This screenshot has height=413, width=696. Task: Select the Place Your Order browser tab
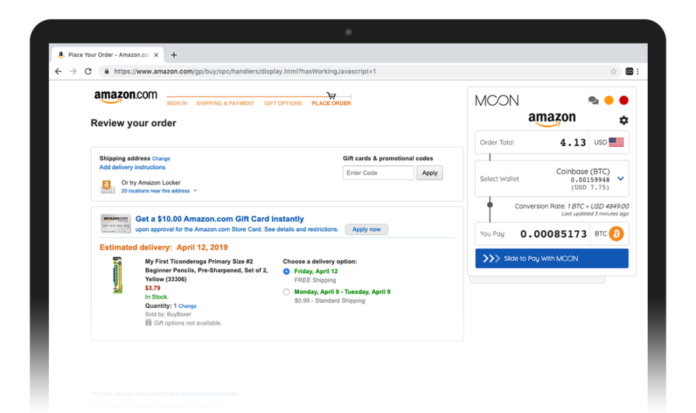point(108,55)
